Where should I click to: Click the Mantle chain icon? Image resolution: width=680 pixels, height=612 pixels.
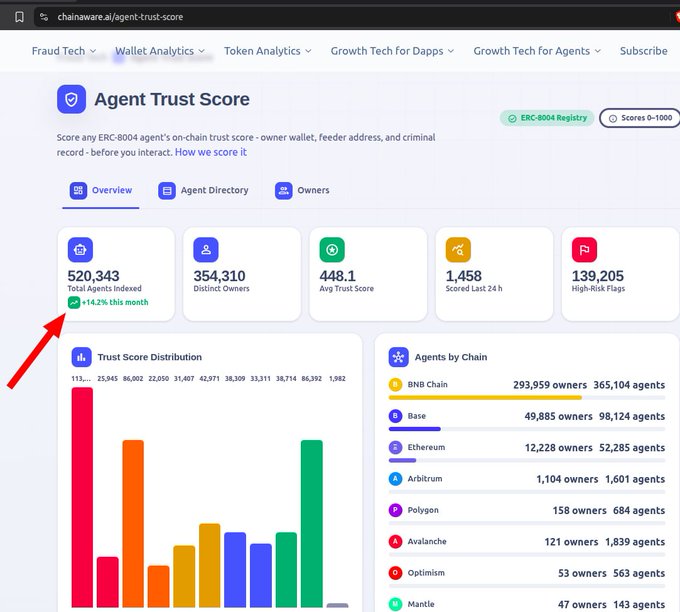click(x=395, y=604)
